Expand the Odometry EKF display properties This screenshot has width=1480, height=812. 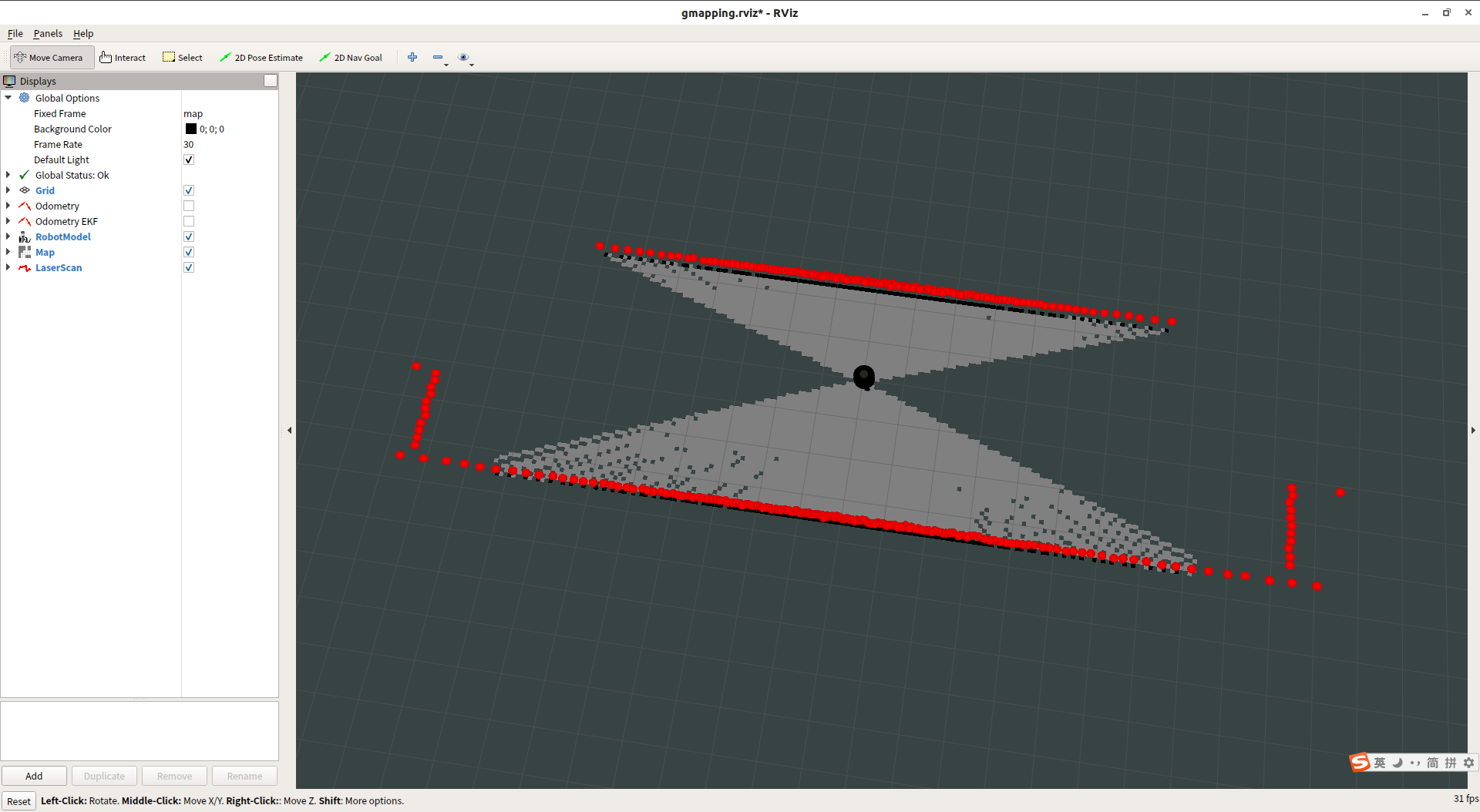[8, 221]
